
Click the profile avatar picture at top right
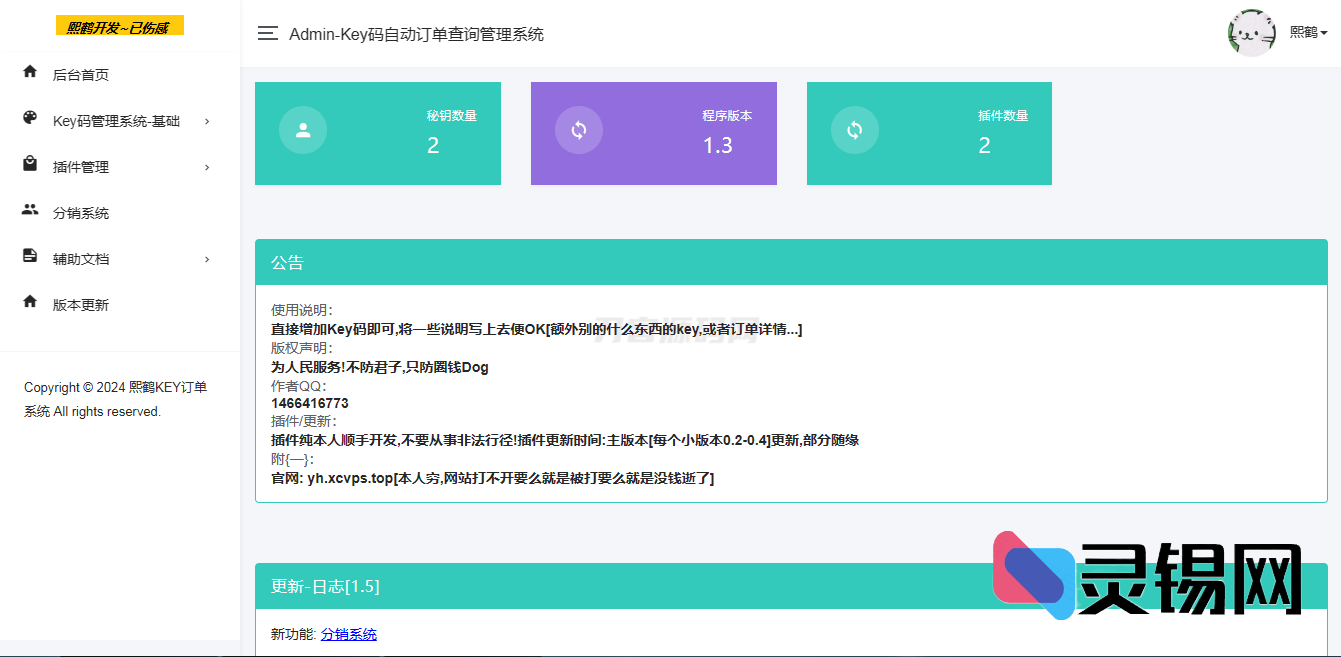[1252, 32]
